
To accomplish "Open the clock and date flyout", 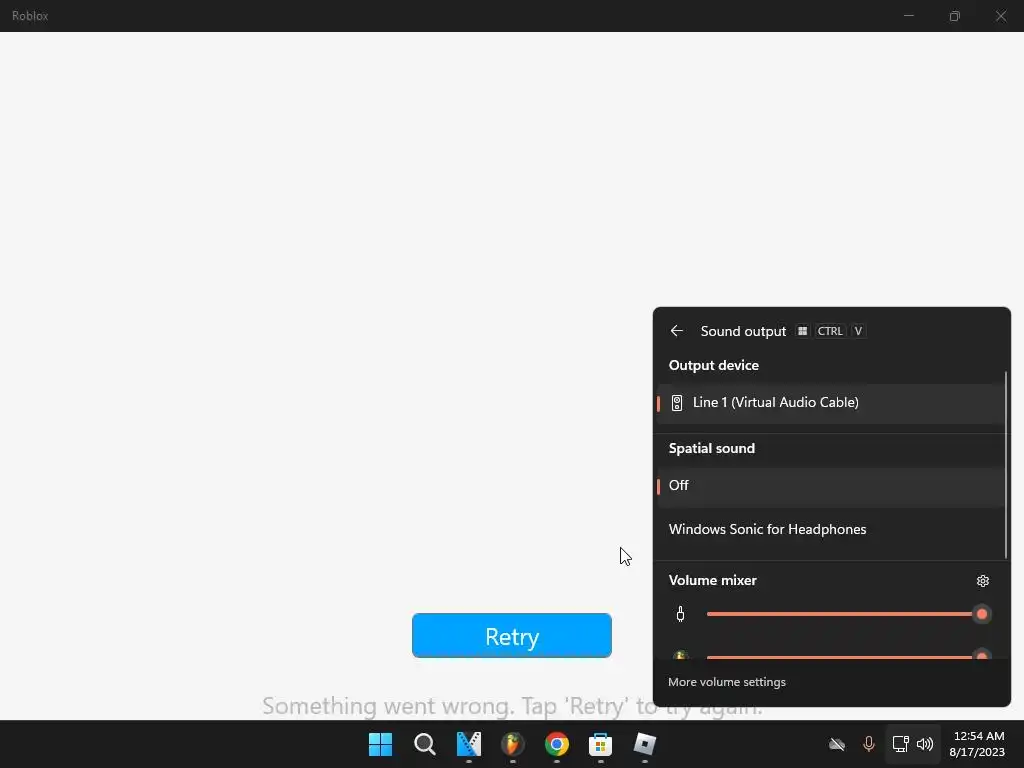I will click(978, 744).
